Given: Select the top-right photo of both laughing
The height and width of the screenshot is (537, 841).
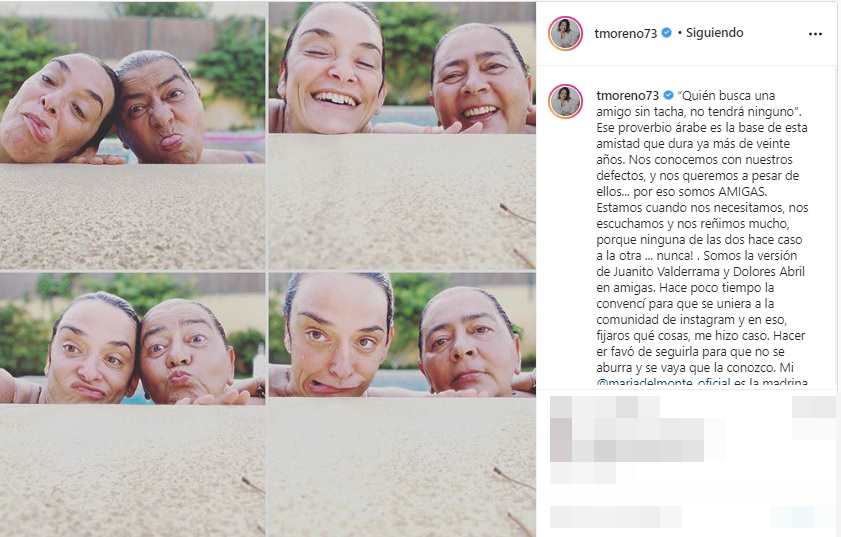Looking at the screenshot, I should (402, 135).
